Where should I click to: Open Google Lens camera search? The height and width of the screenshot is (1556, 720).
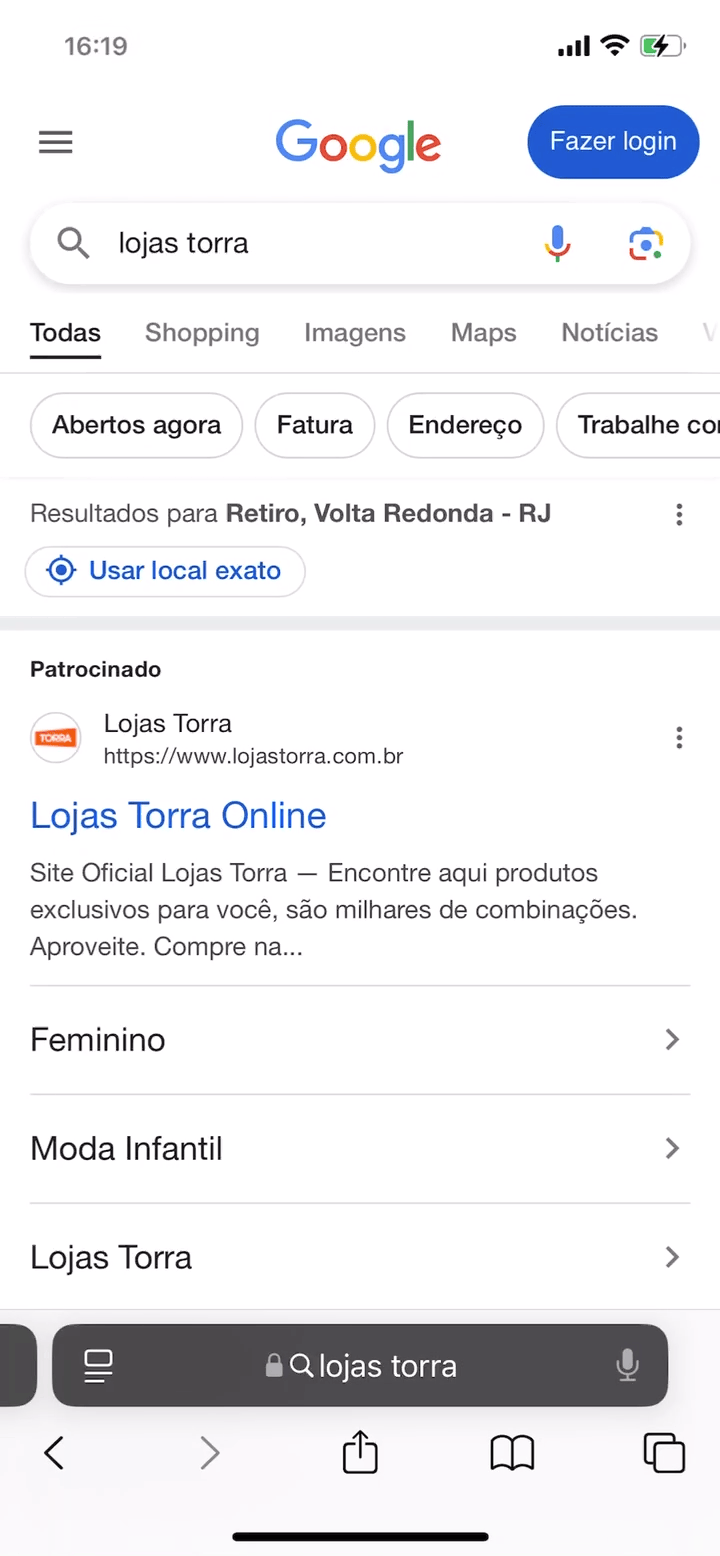click(x=646, y=243)
